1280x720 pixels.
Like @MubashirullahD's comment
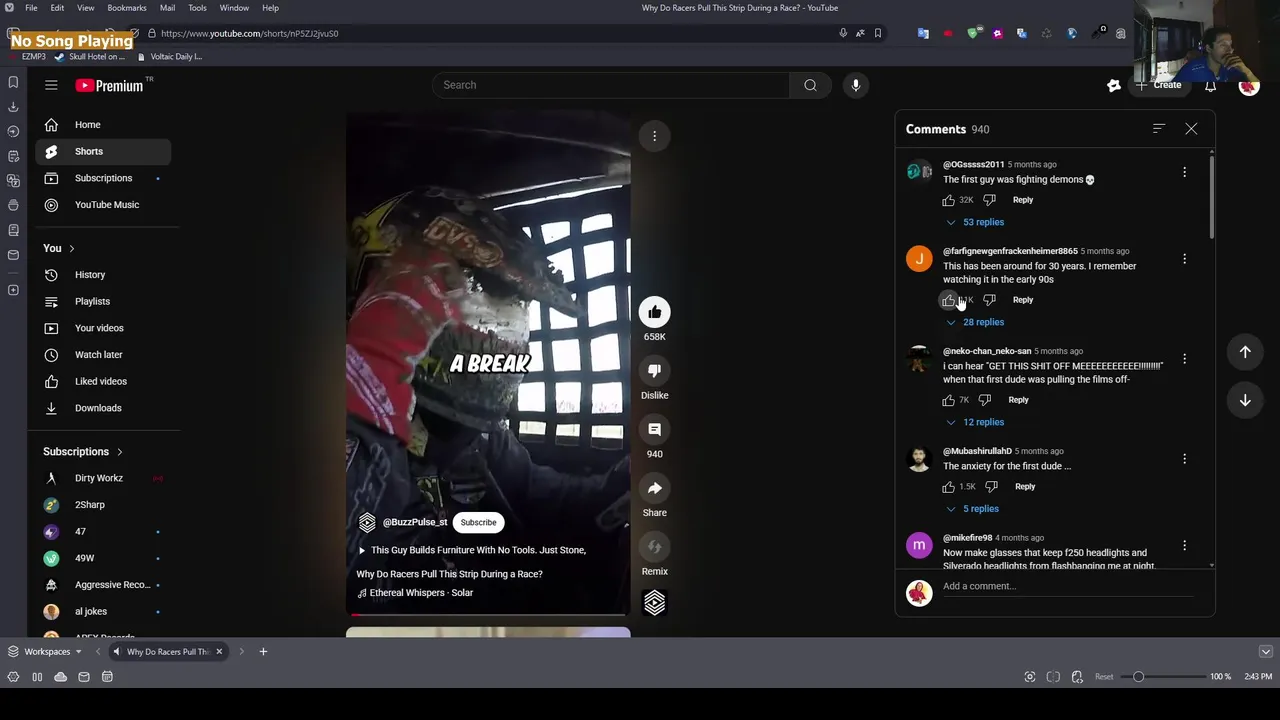click(x=948, y=487)
